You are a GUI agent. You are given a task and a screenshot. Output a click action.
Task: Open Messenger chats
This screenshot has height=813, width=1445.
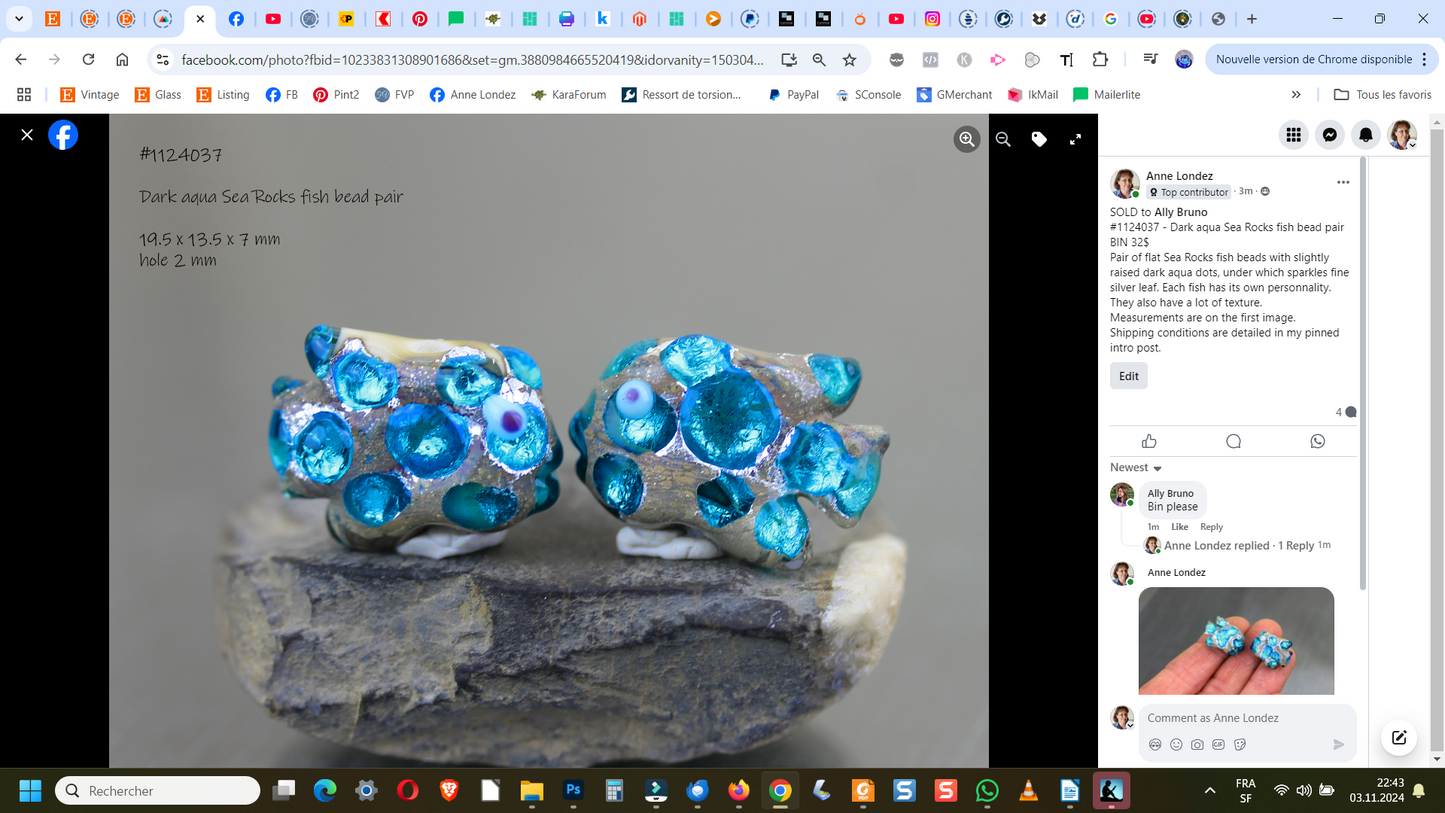pos(1330,135)
